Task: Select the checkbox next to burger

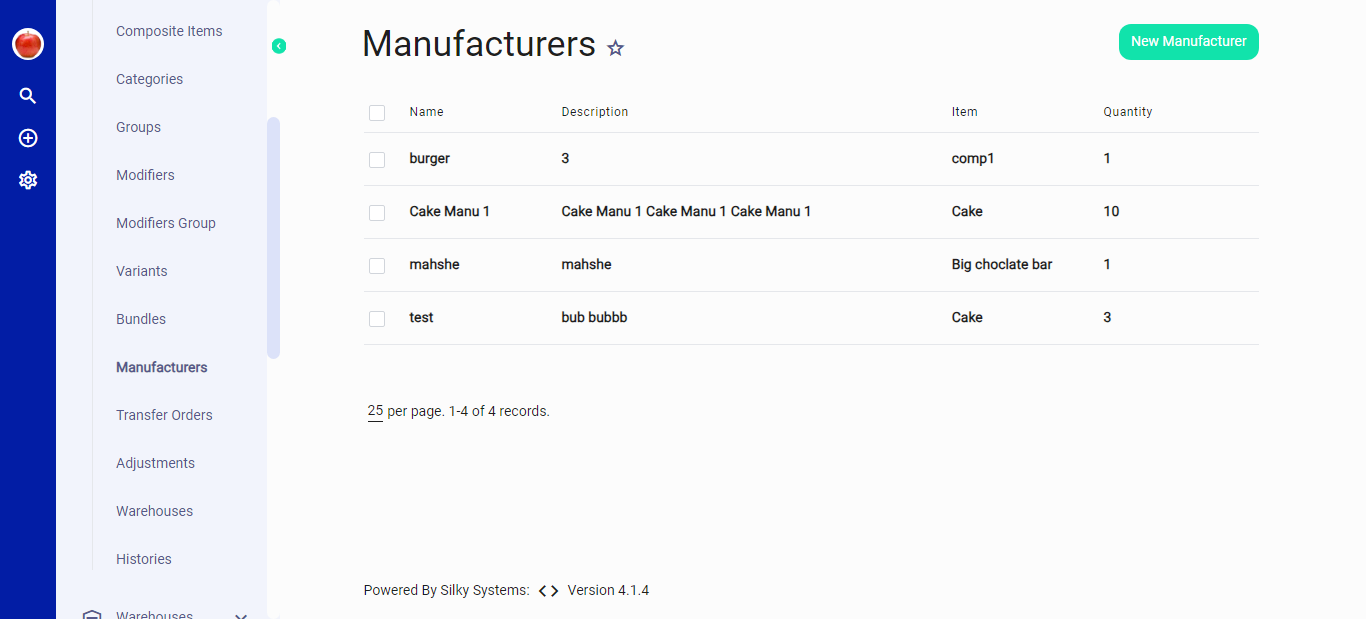Action: click(x=377, y=159)
